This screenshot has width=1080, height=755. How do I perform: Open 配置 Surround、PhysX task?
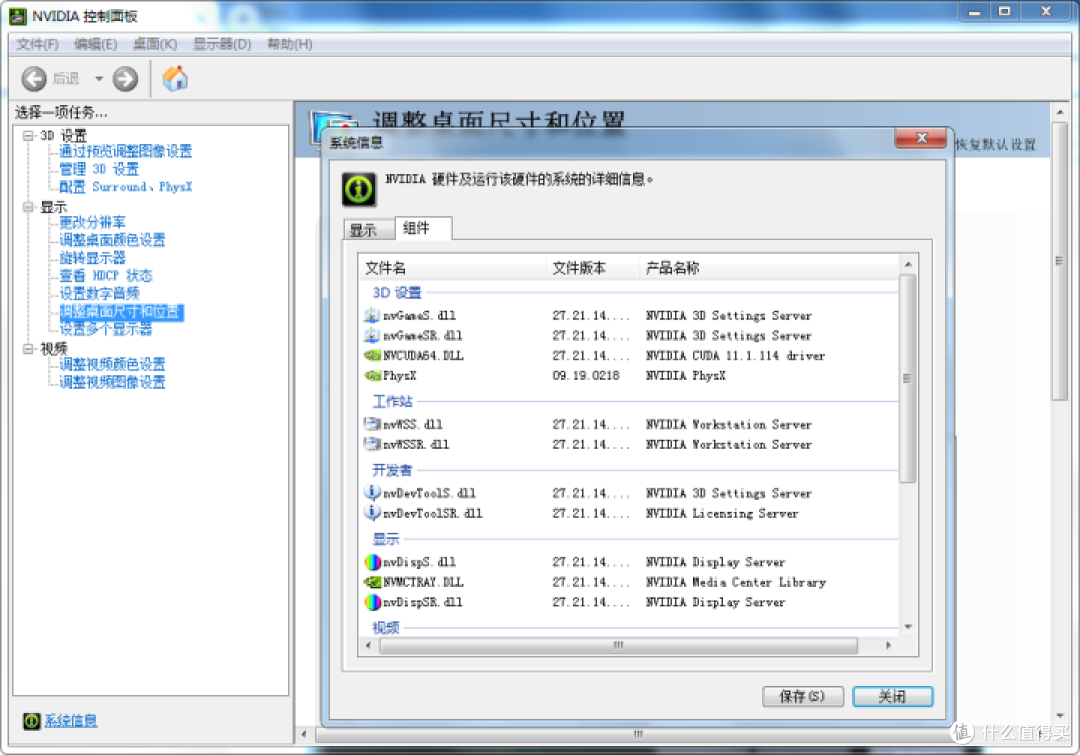(125, 187)
